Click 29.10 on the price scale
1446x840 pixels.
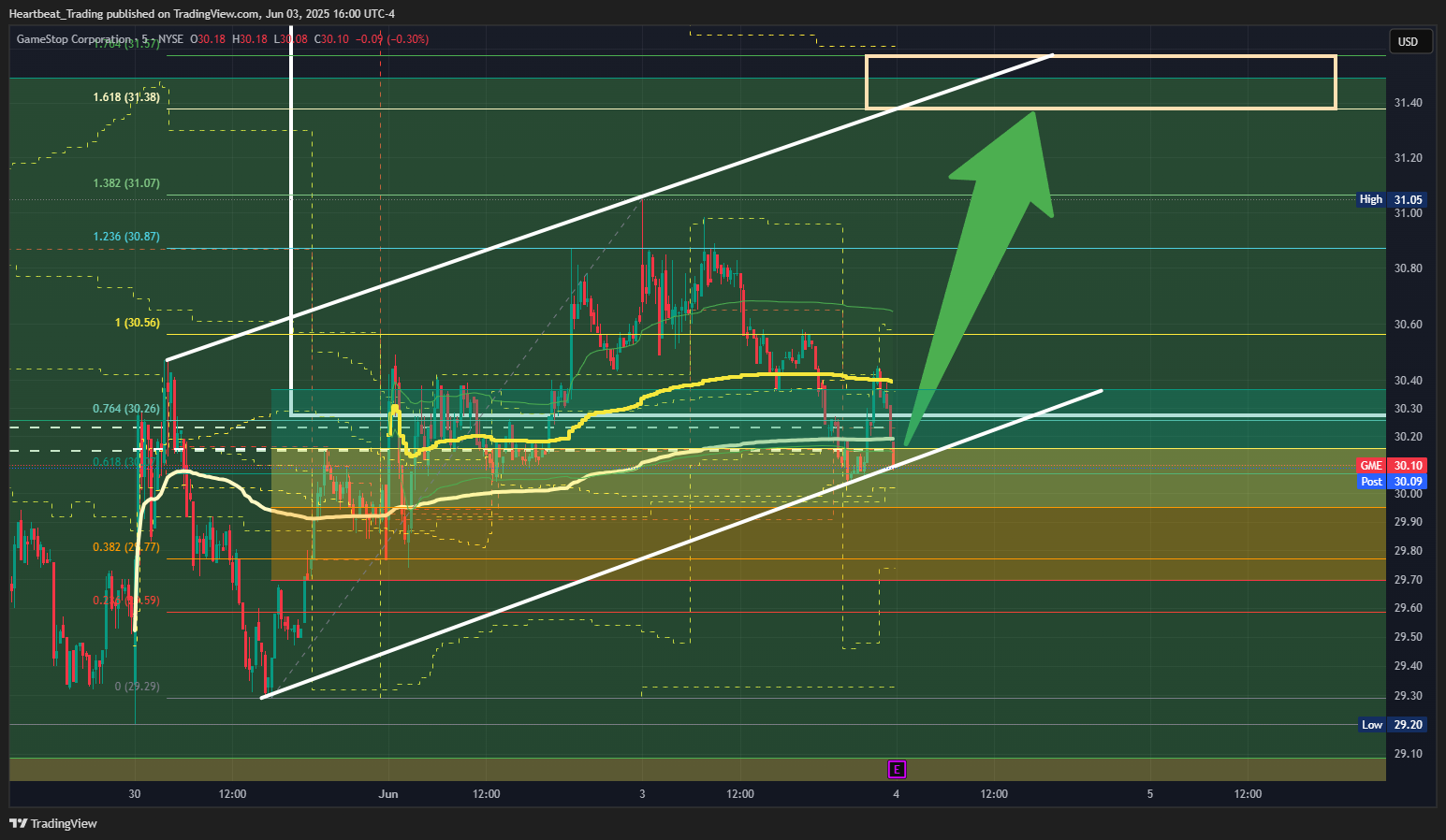pyautogui.click(x=1408, y=754)
